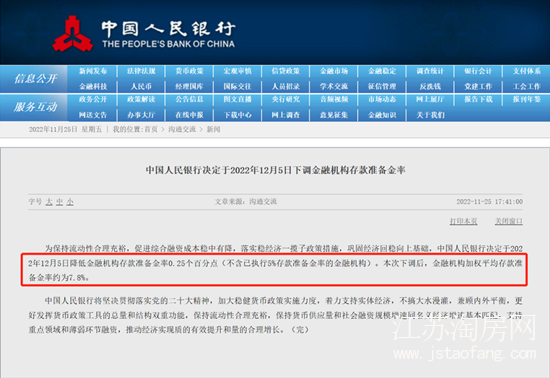The width and height of the screenshot is (550, 378).
Task: Select 图文直播 in the navigation
Action: (x=237, y=100)
